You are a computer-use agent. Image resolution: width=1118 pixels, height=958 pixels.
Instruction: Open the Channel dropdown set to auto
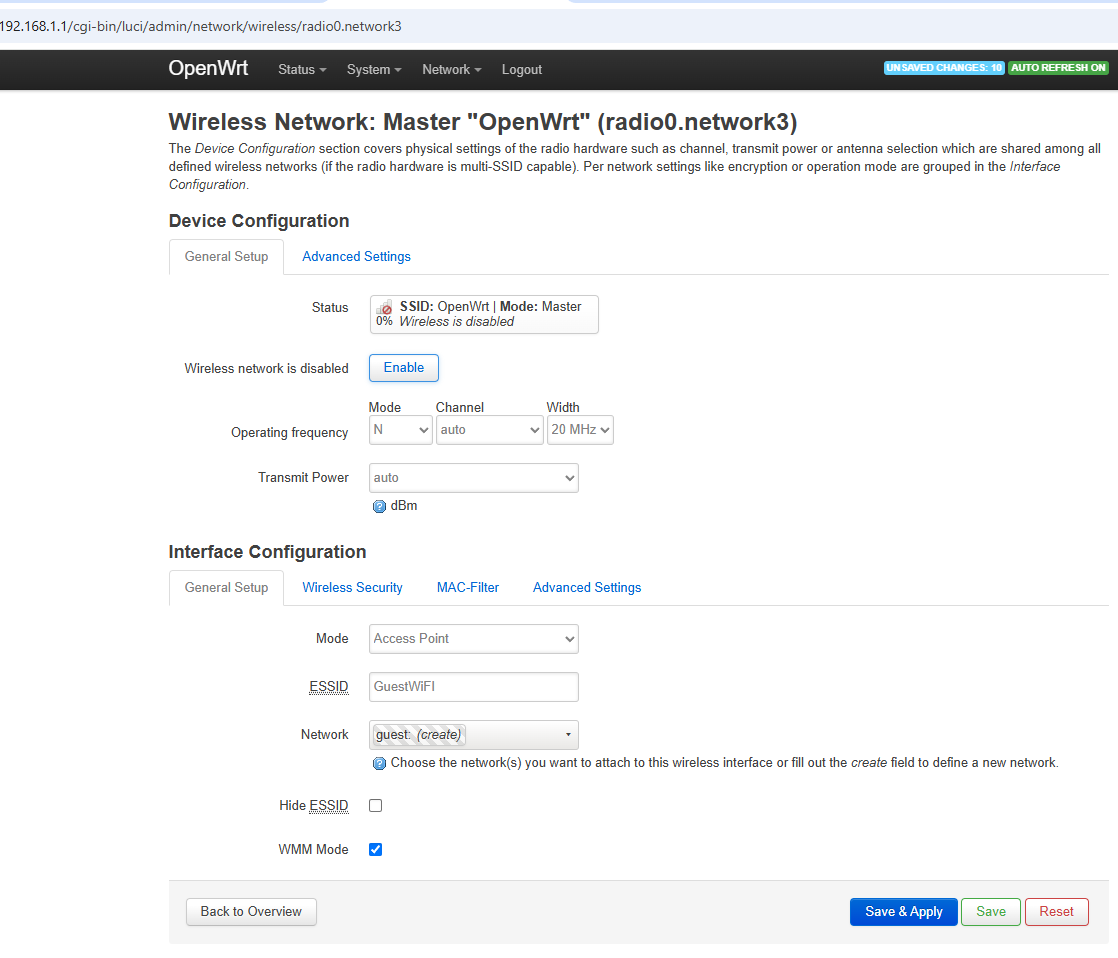[489, 430]
